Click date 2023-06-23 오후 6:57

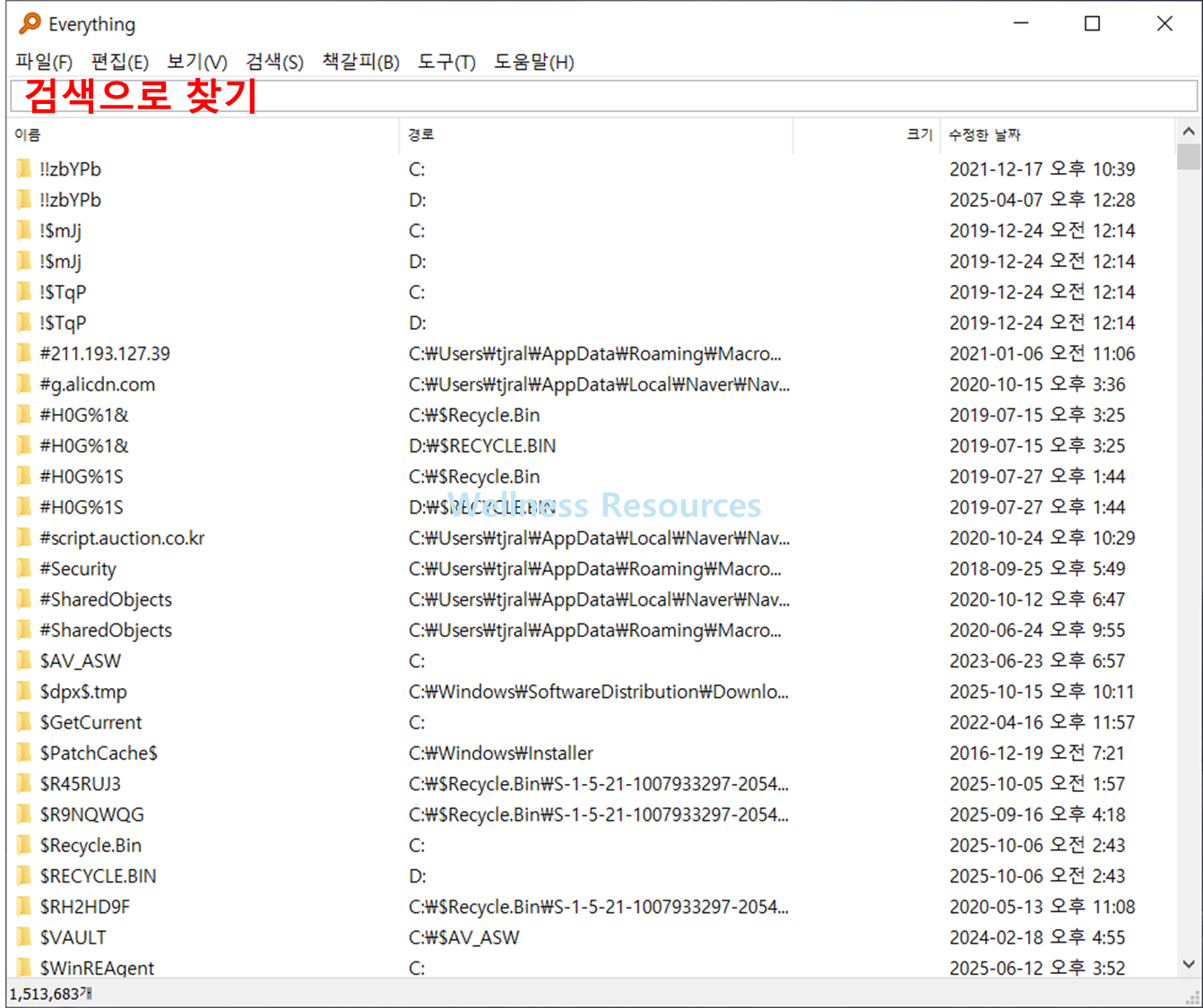(1036, 660)
